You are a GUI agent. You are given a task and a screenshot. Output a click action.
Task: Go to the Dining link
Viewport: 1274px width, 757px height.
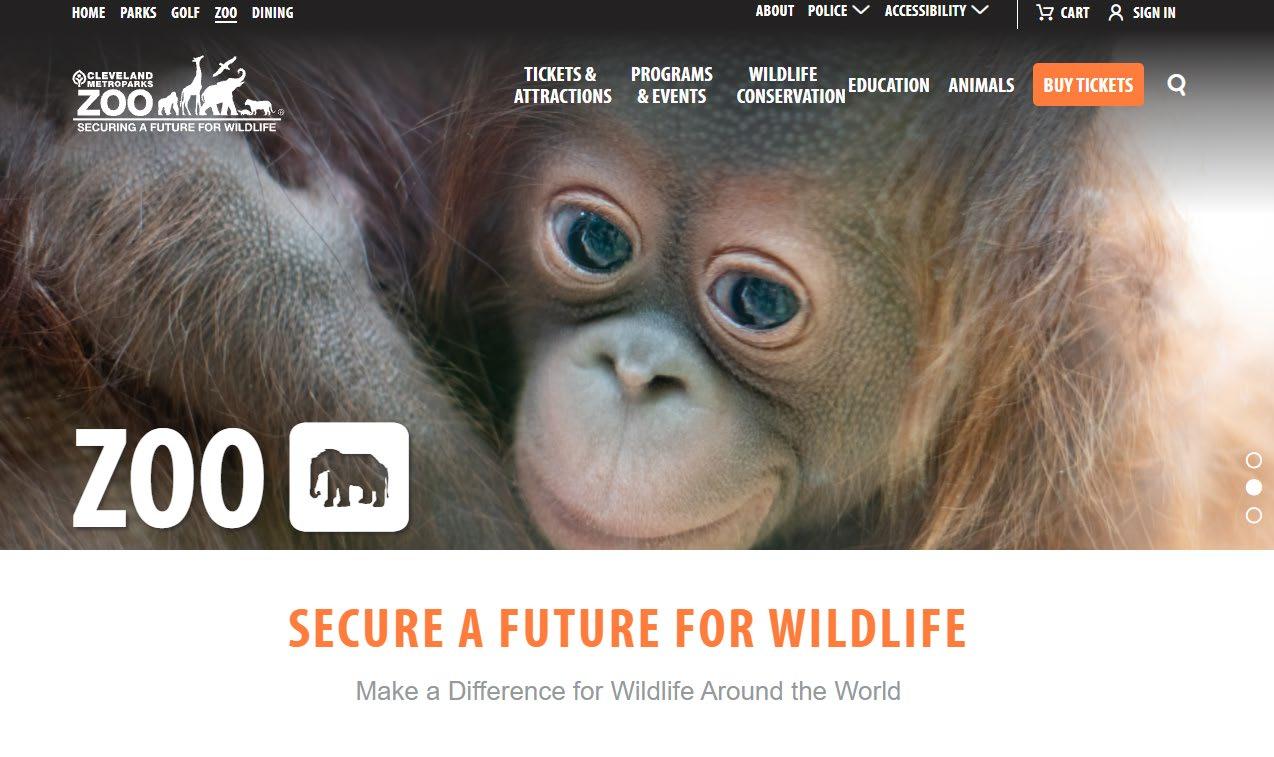pos(272,13)
